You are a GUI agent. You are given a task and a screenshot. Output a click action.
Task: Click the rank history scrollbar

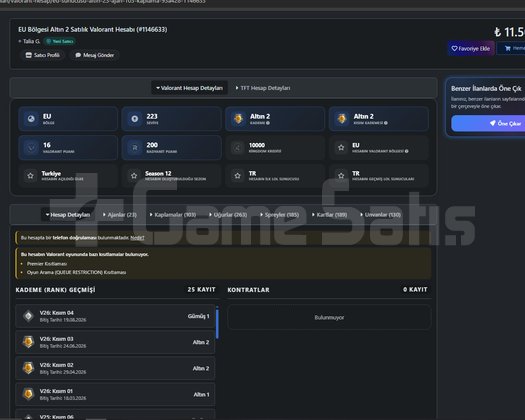[x=217, y=323]
